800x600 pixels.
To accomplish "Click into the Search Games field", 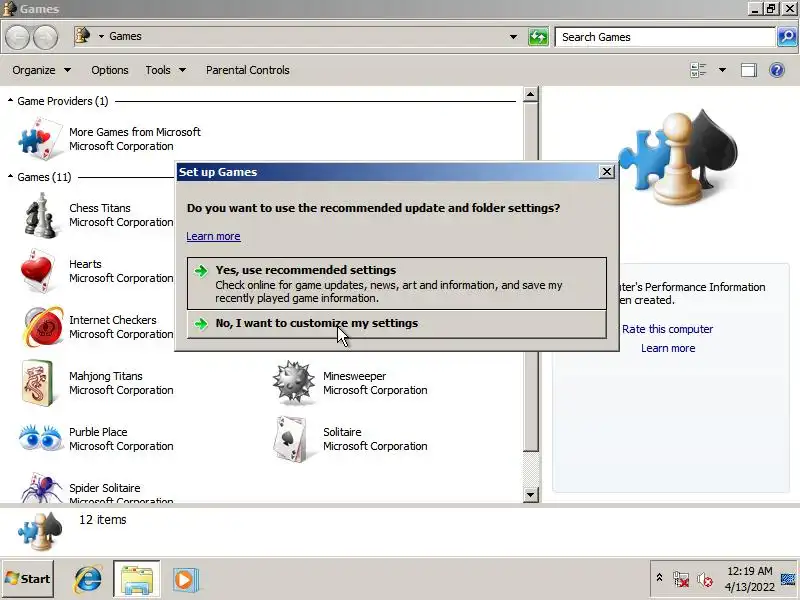I will click(665, 37).
